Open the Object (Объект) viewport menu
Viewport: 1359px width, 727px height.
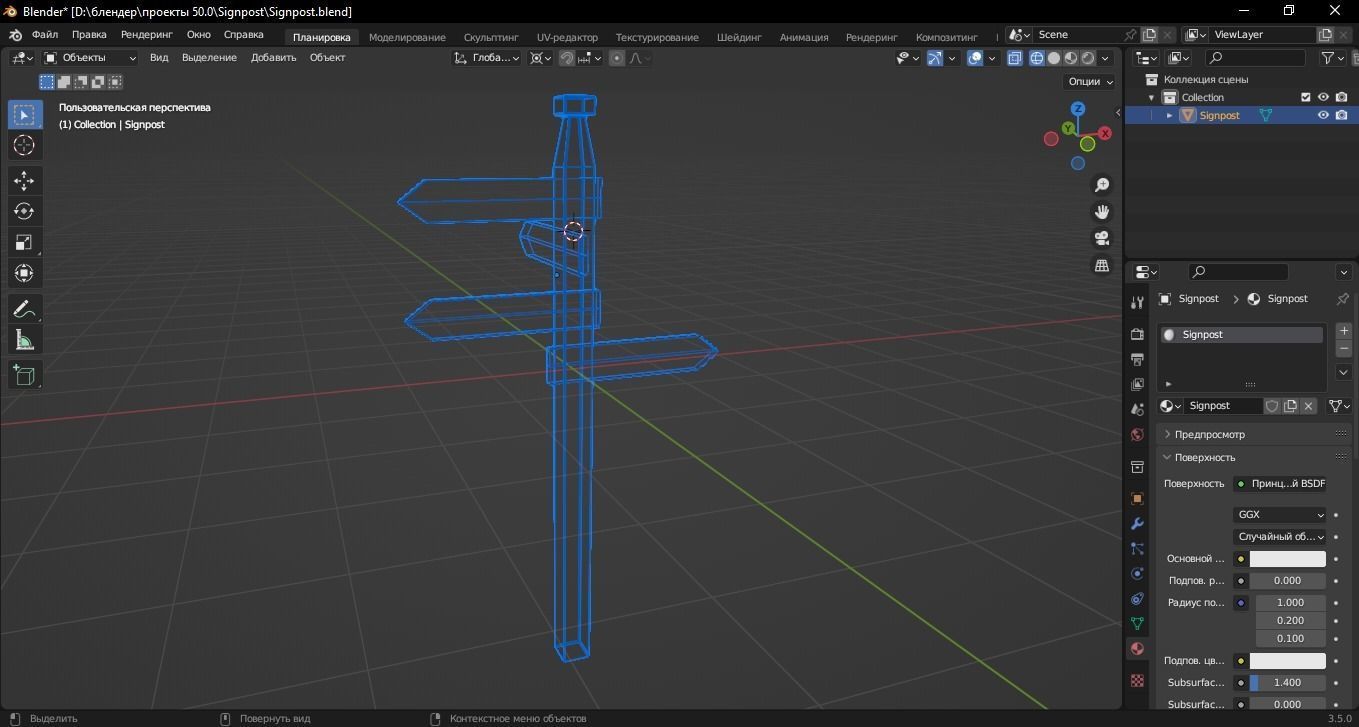coord(327,58)
